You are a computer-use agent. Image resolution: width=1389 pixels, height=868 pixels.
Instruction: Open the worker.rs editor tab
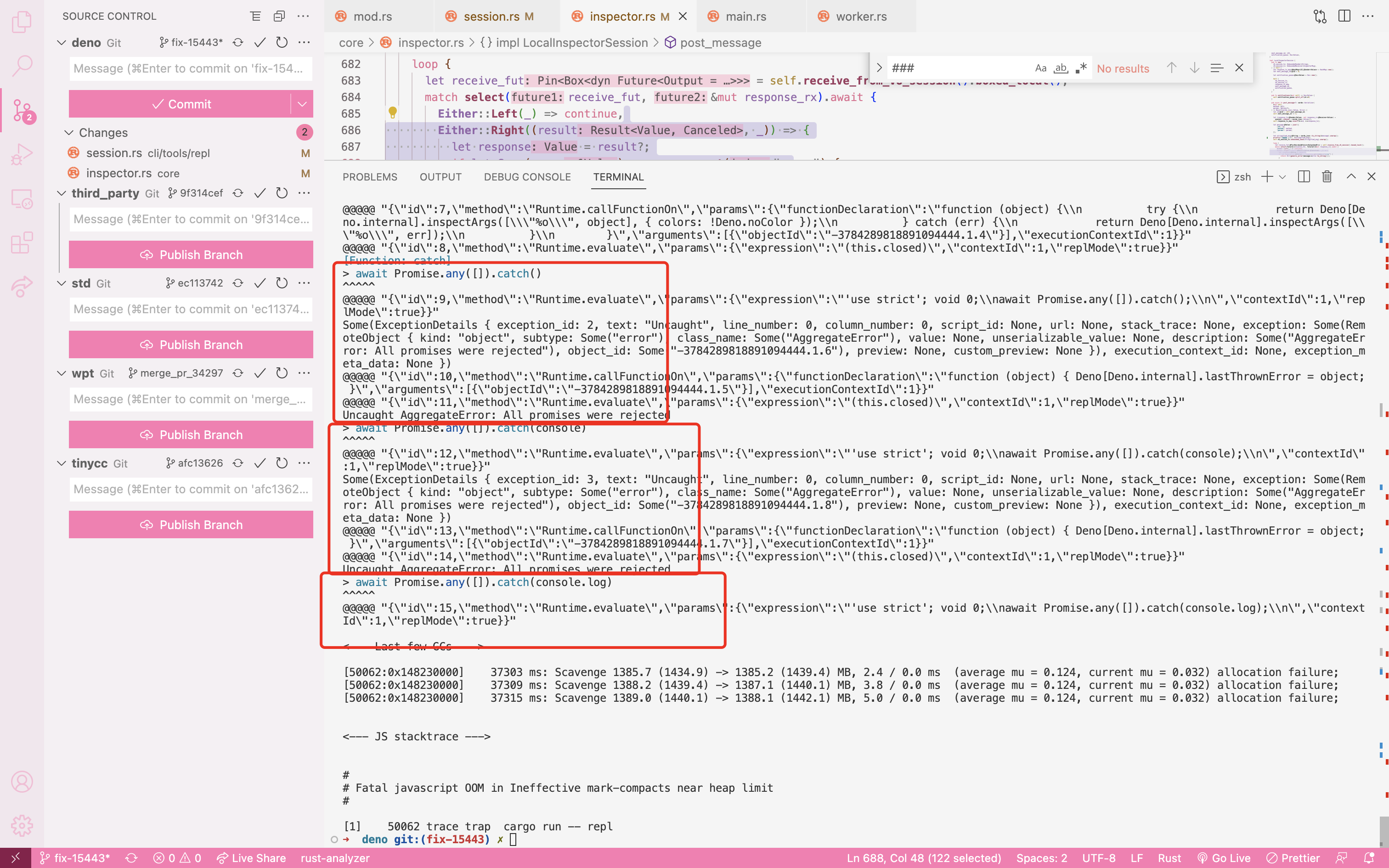859,16
